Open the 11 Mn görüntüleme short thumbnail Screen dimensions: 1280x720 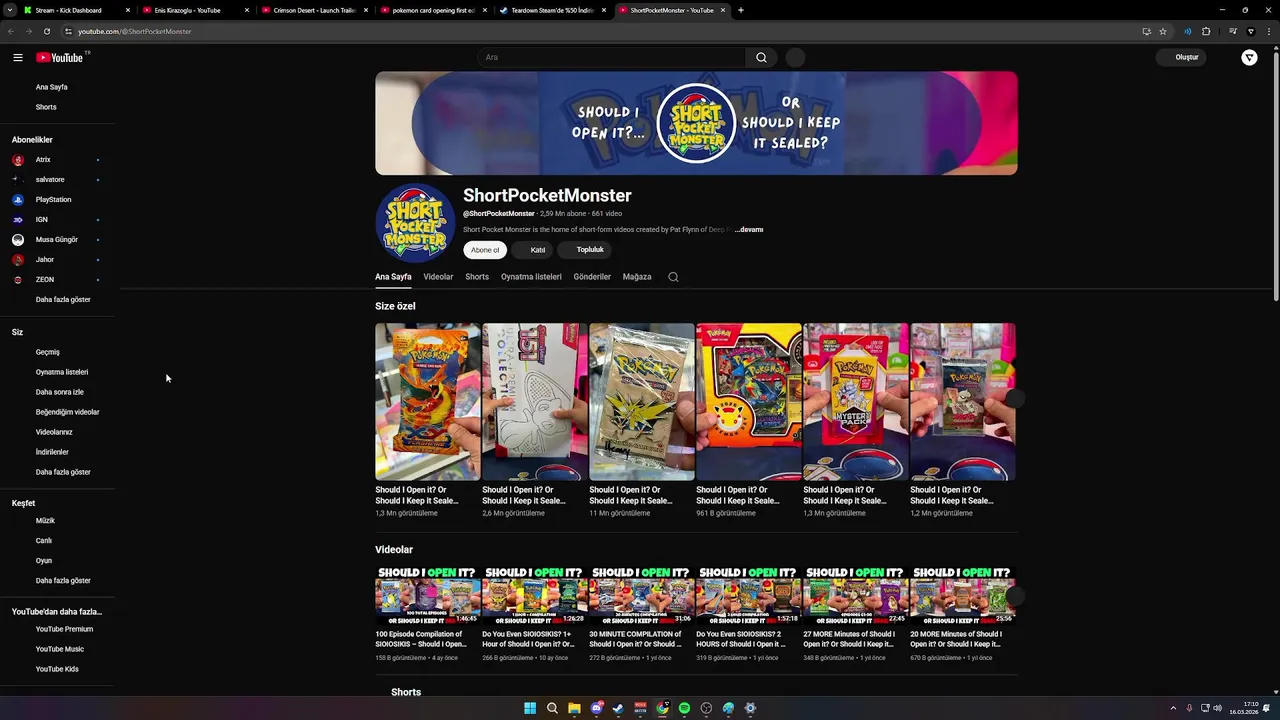coord(641,401)
